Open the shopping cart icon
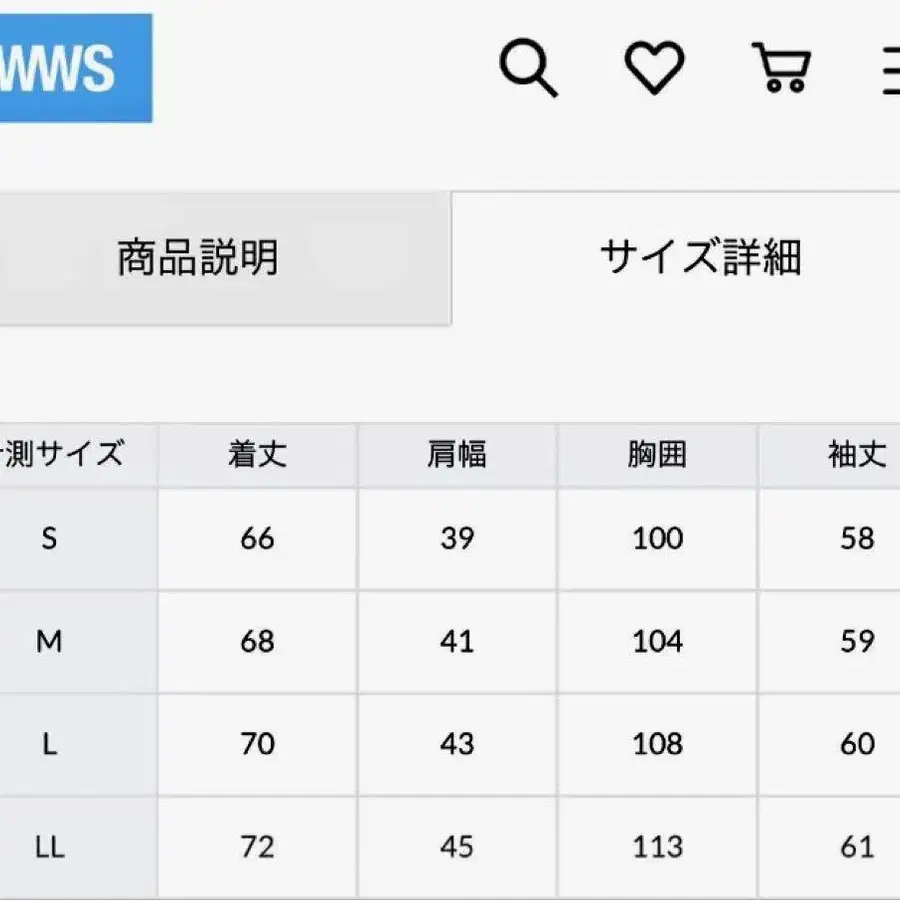Viewport: 900px width, 900px height. (x=780, y=69)
